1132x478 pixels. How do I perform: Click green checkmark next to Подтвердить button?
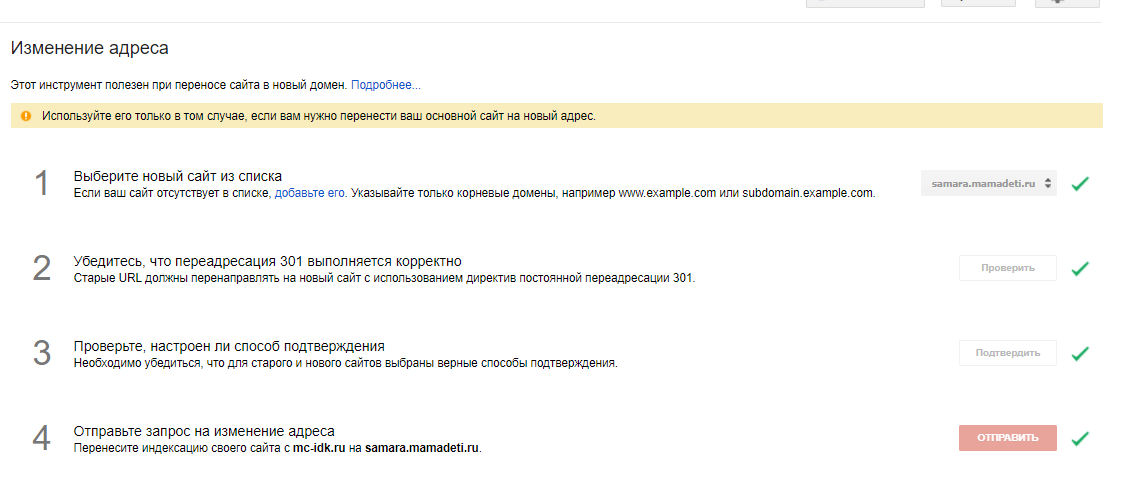(x=1080, y=353)
